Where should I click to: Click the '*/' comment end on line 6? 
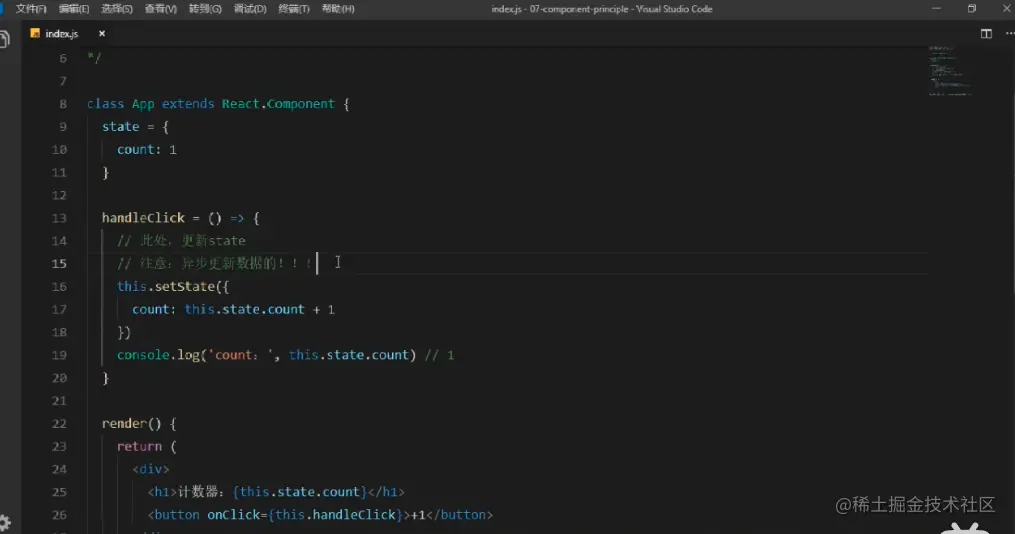95,58
